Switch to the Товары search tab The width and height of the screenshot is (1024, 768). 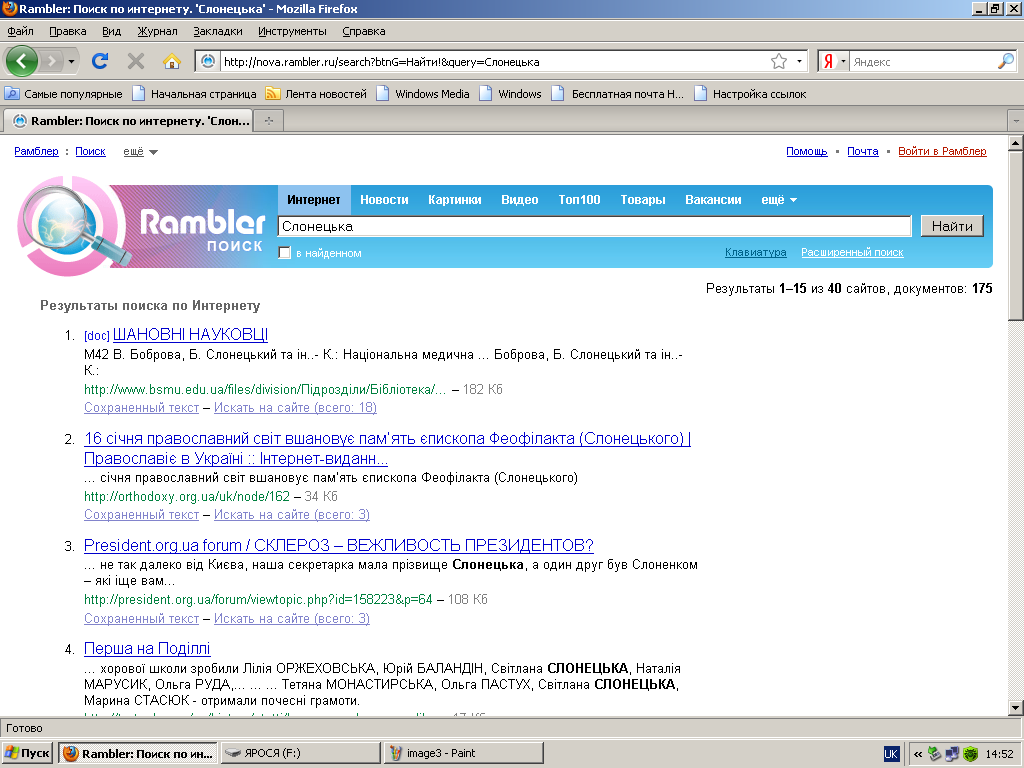pos(643,200)
